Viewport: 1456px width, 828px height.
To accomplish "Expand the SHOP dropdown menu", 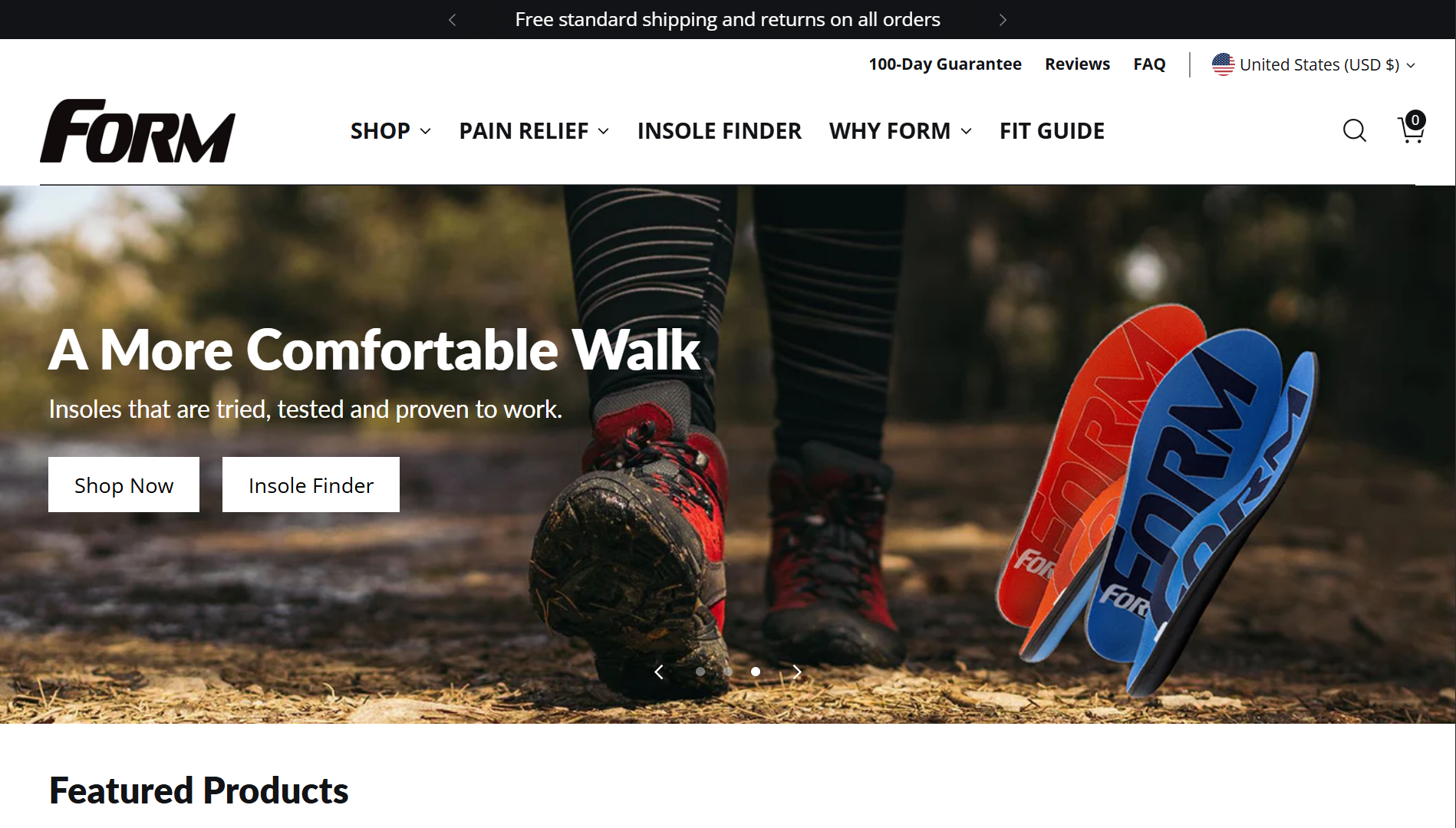I will (x=390, y=131).
